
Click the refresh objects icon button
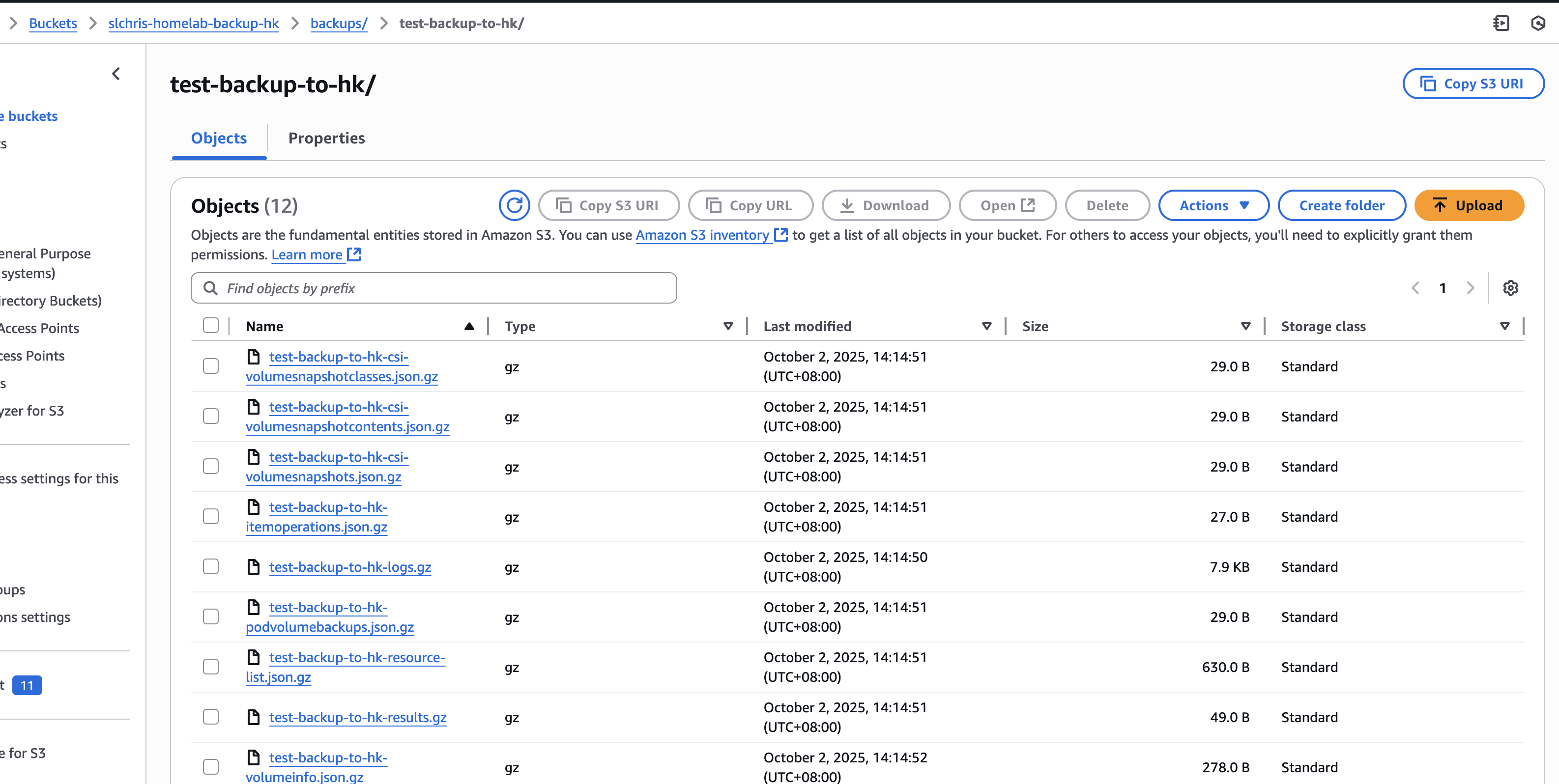(514, 206)
